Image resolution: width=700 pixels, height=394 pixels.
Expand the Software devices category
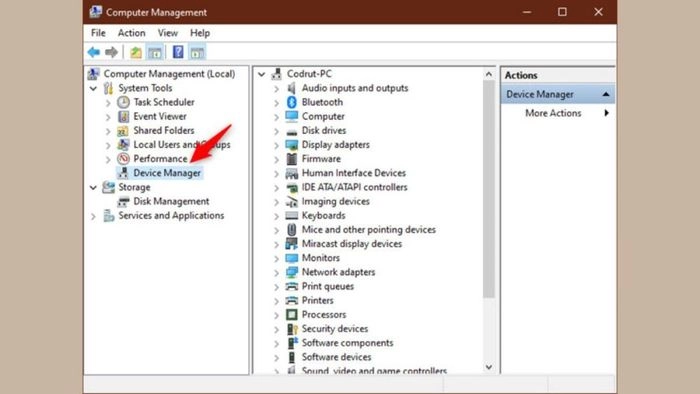pyautogui.click(x=276, y=358)
